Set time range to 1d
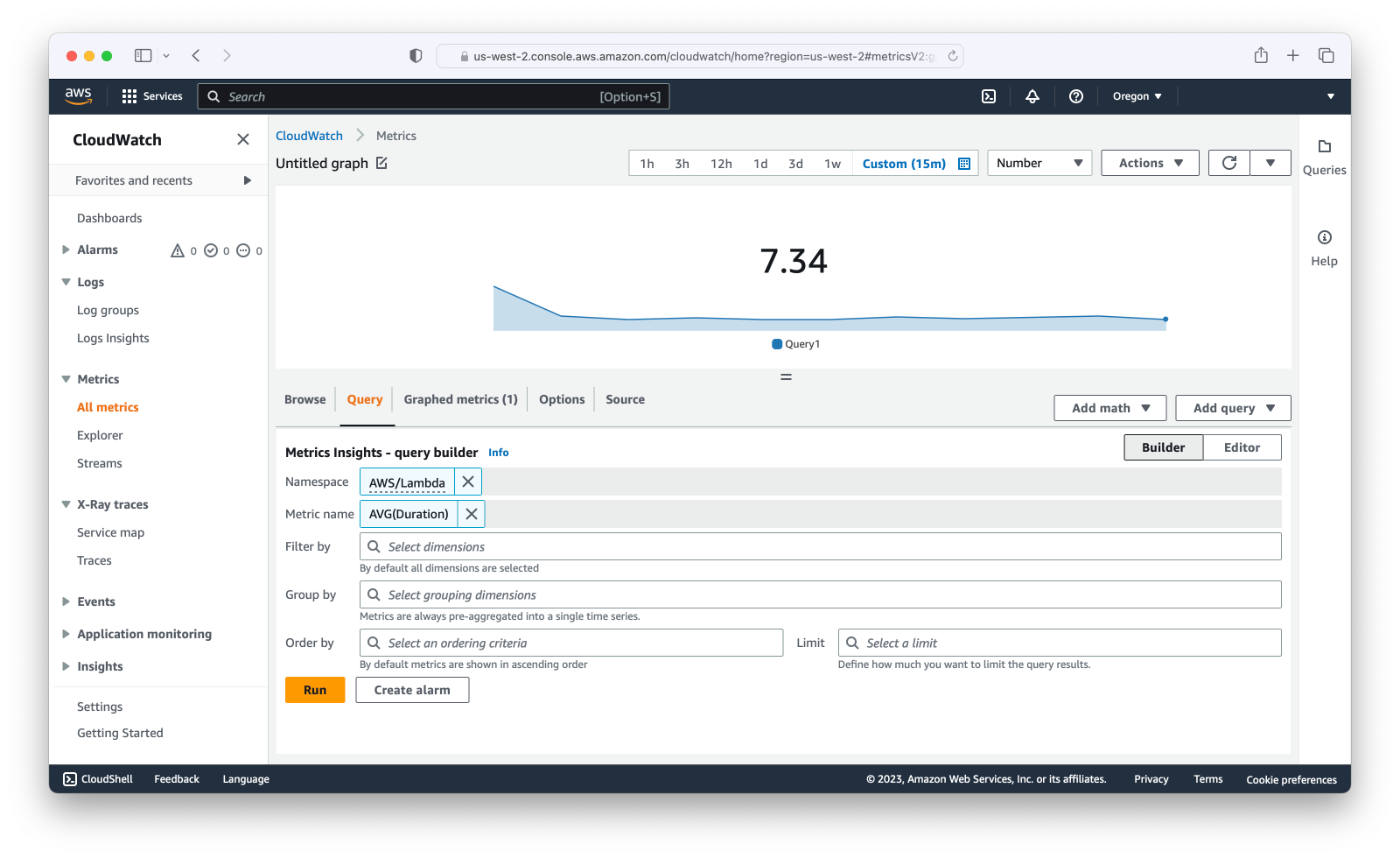 (760, 164)
